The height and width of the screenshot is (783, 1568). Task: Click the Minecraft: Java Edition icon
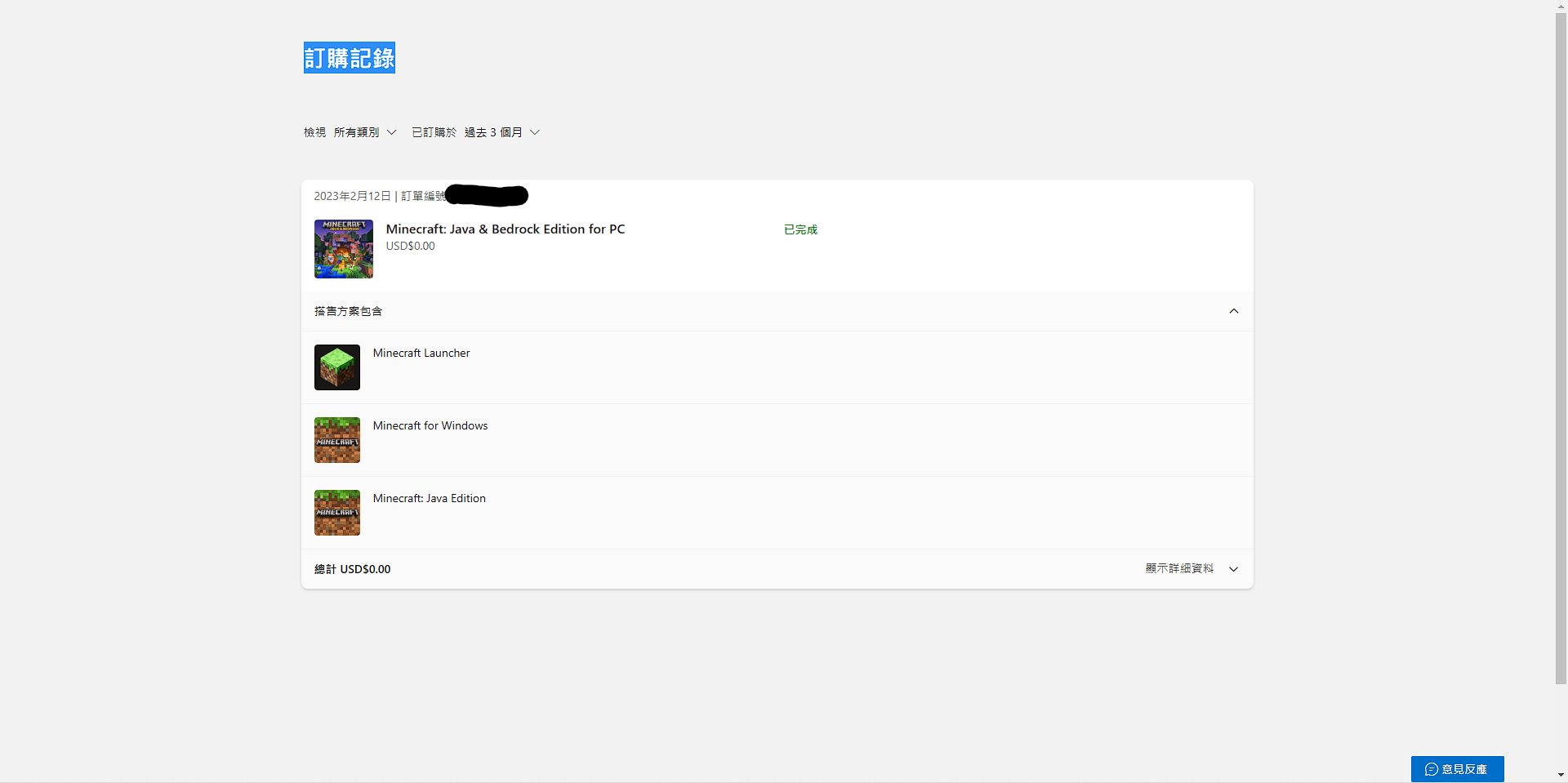coord(336,513)
